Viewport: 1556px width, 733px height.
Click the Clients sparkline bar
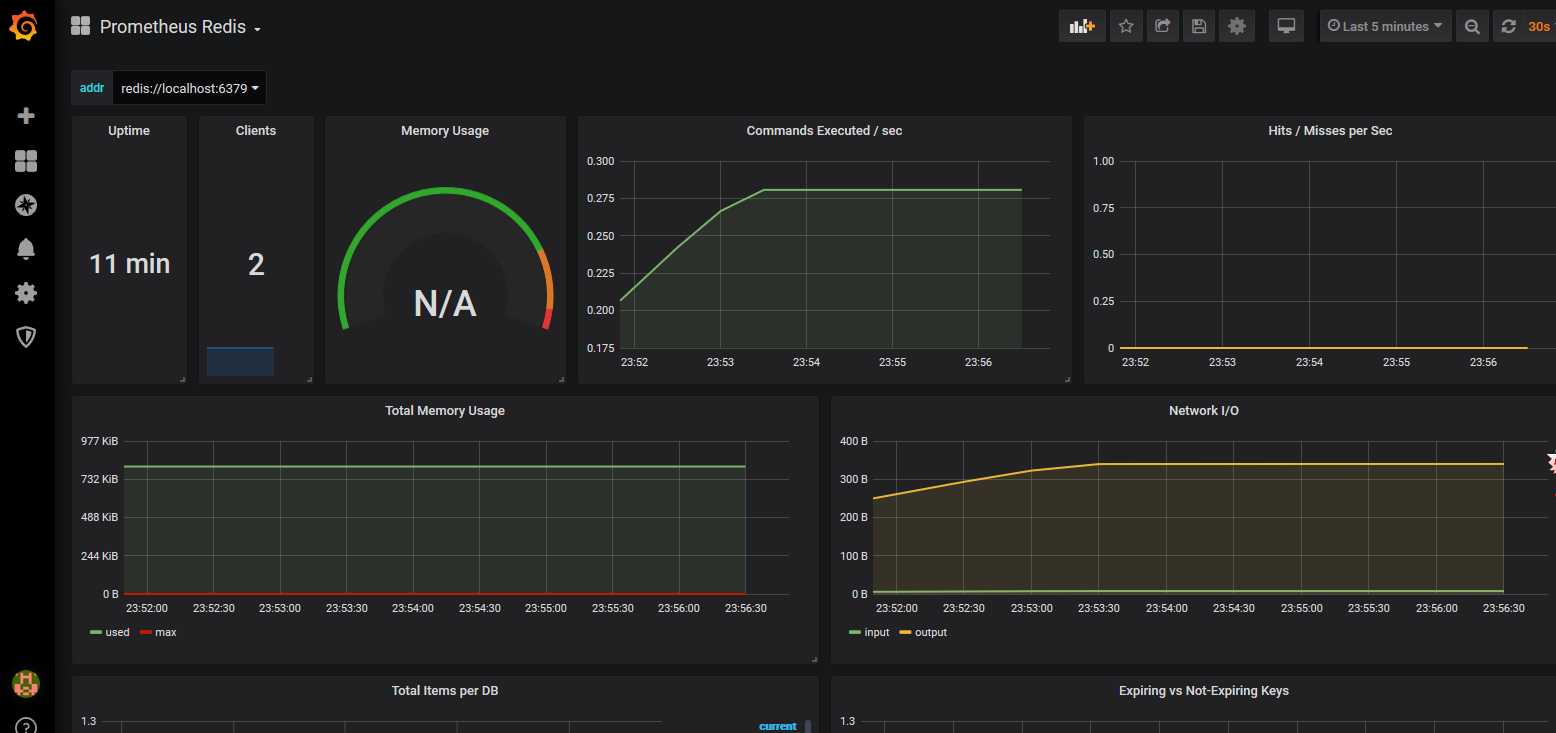click(240, 361)
